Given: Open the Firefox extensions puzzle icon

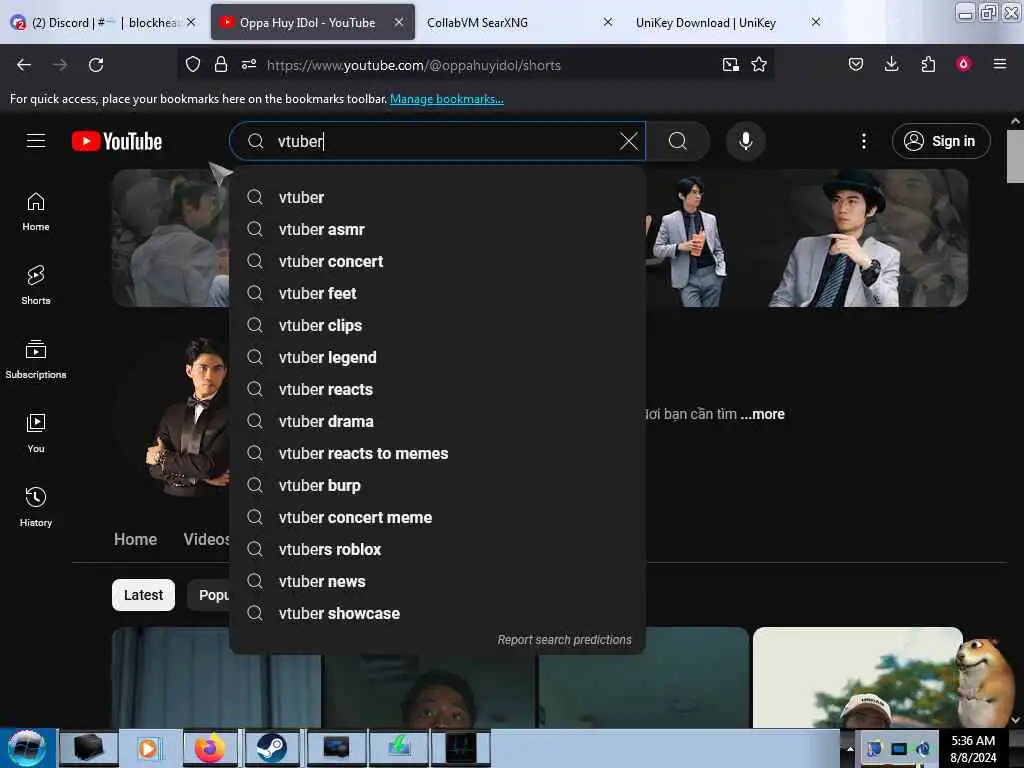Looking at the screenshot, I should (x=928, y=65).
